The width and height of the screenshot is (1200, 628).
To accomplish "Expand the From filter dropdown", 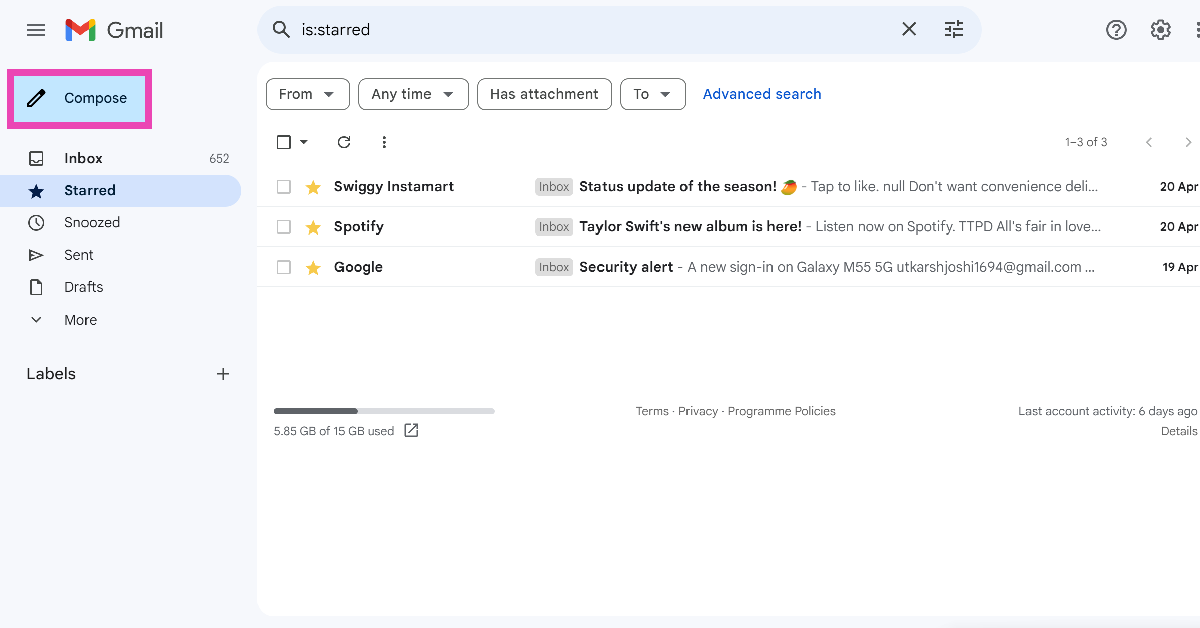I will coord(307,94).
